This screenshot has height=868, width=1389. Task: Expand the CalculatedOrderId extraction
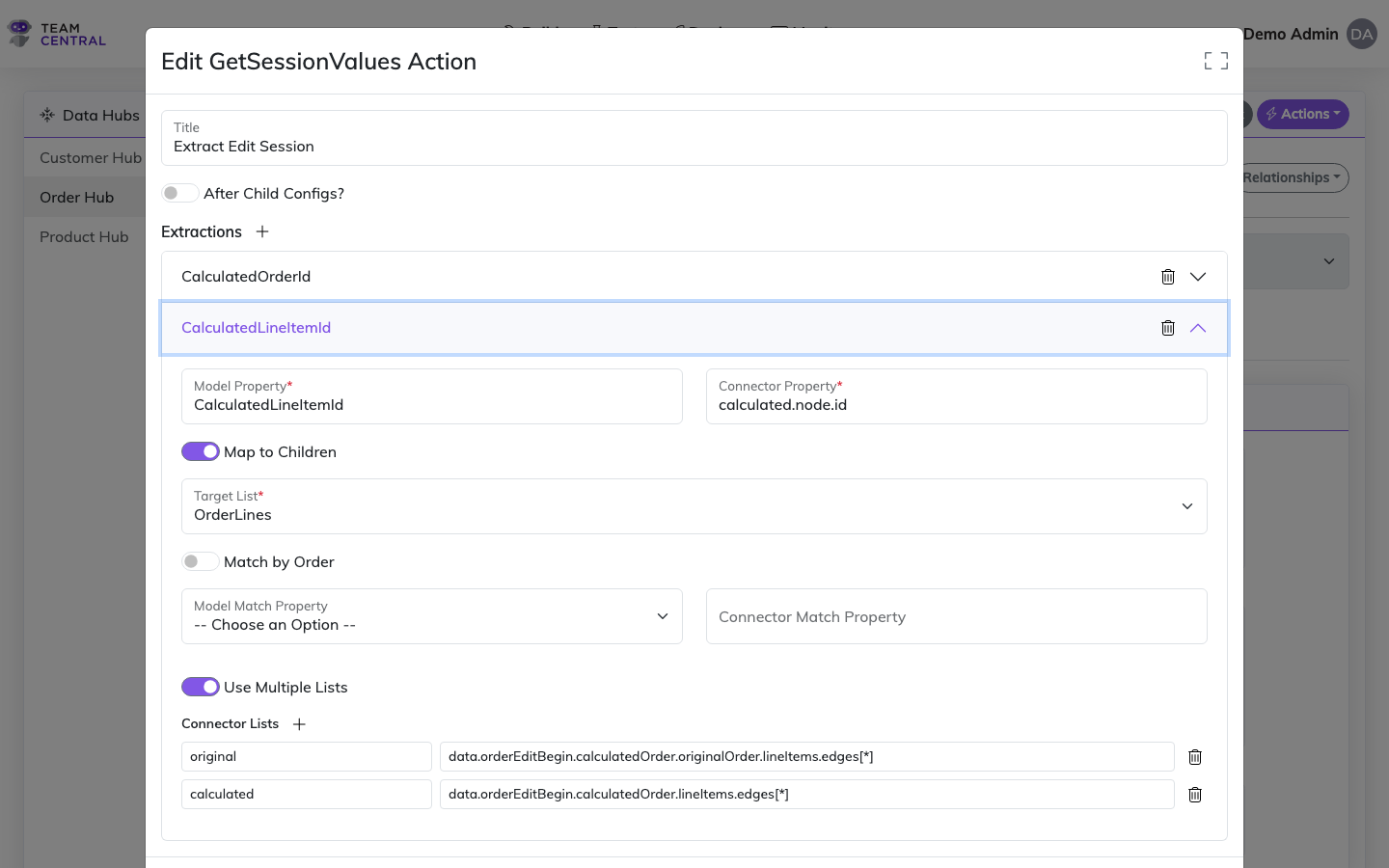(x=1198, y=277)
